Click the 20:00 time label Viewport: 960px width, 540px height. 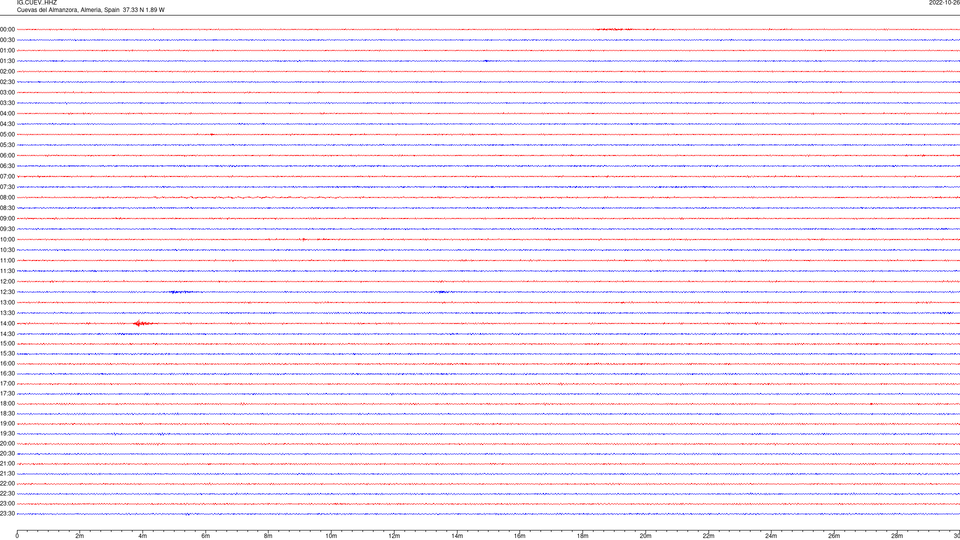pos(7,444)
